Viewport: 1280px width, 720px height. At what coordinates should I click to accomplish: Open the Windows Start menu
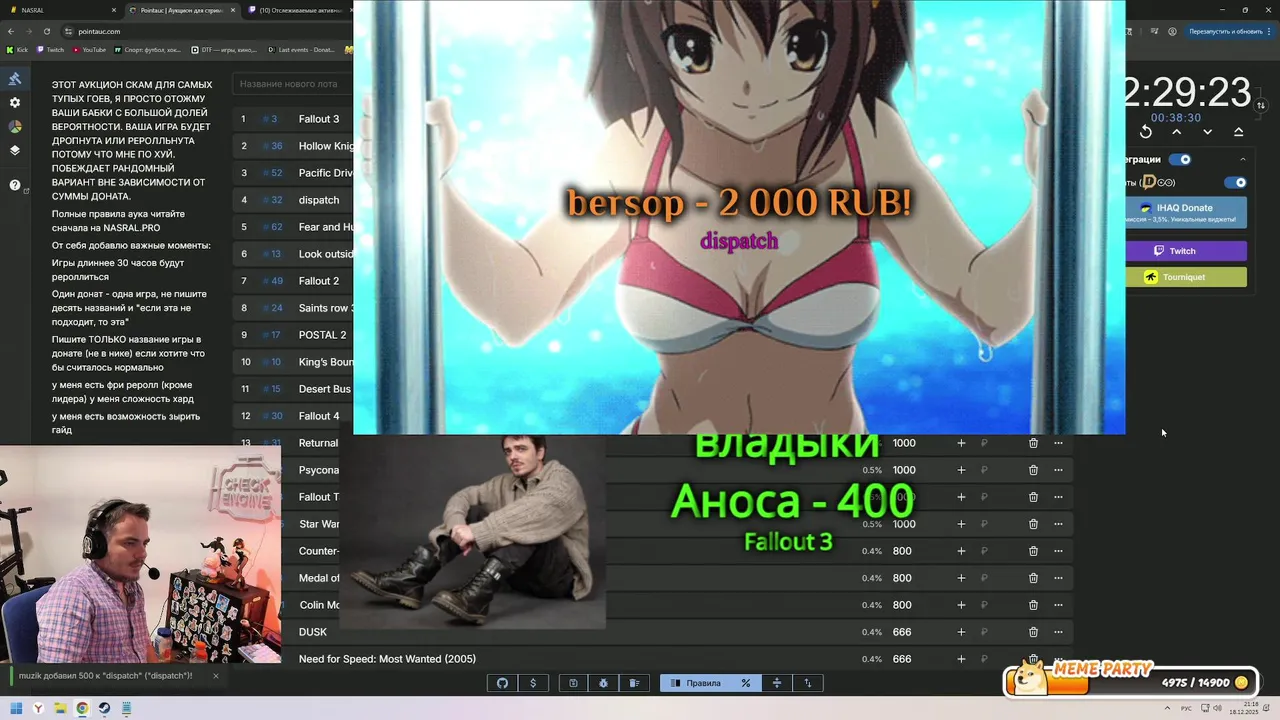pos(16,708)
